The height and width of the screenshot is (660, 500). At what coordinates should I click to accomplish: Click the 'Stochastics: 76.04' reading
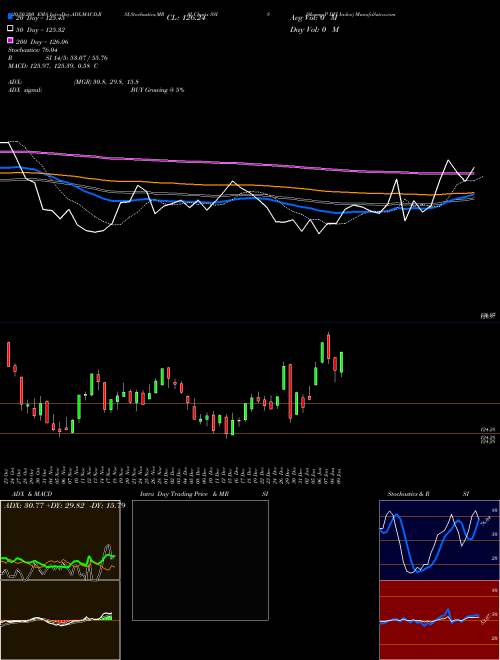(33, 50)
